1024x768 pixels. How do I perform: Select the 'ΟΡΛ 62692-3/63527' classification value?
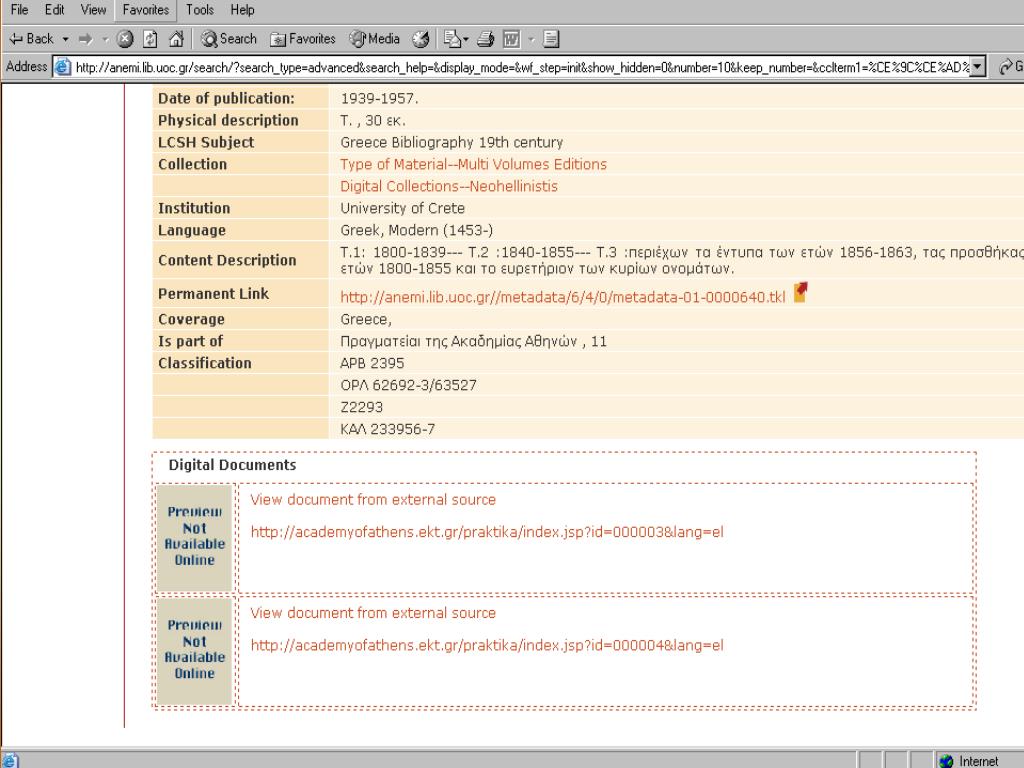(408, 385)
